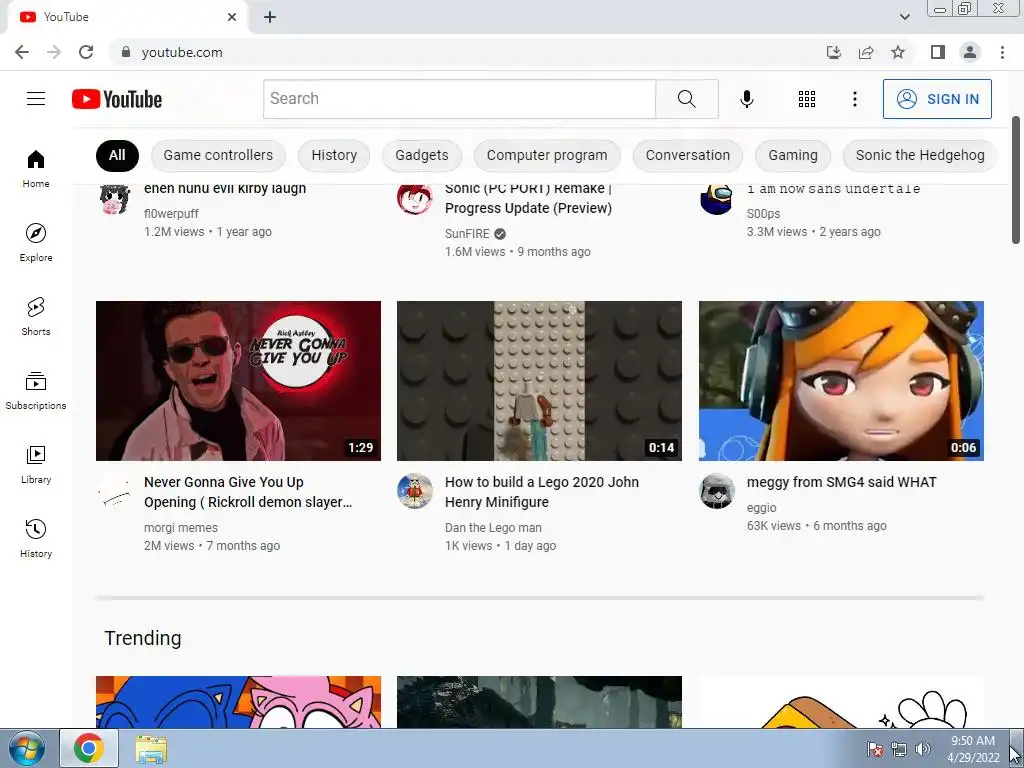Open How to build a Lego John Henry title
This screenshot has height=768, width=1024.
[542, 492]
